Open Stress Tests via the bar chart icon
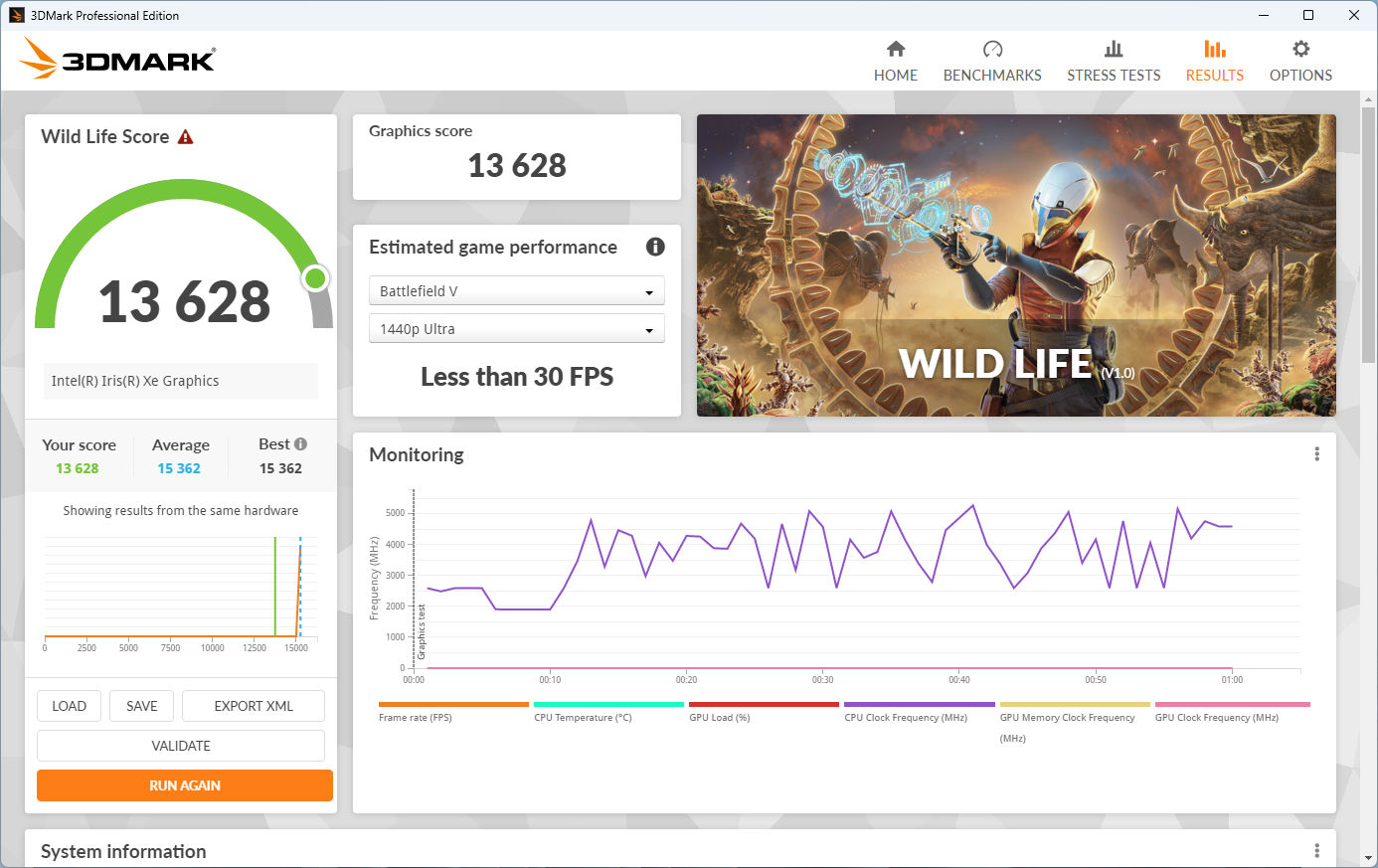The image size is (1378, 868). coord(1114,50)
